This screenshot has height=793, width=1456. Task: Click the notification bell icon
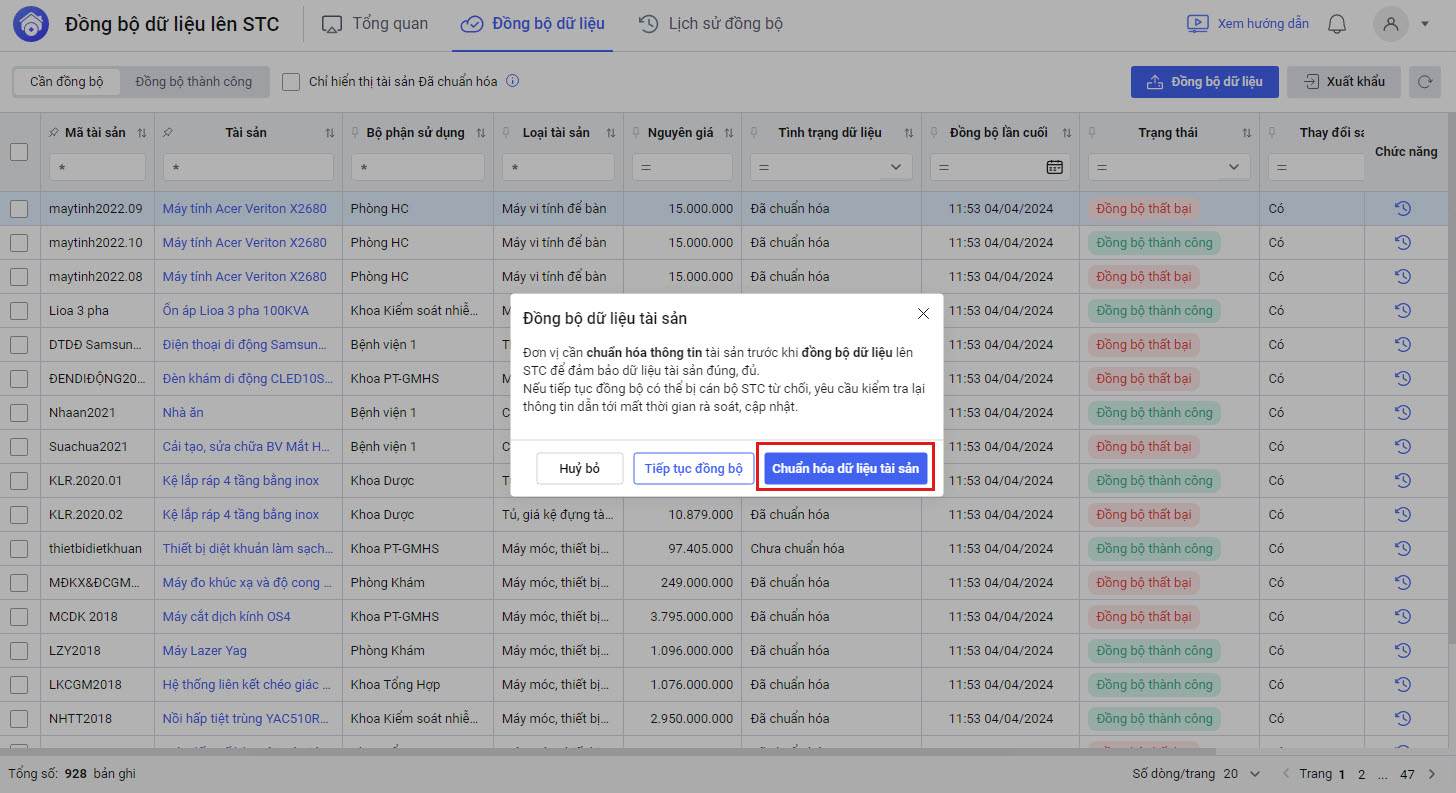click(1337, 24)
